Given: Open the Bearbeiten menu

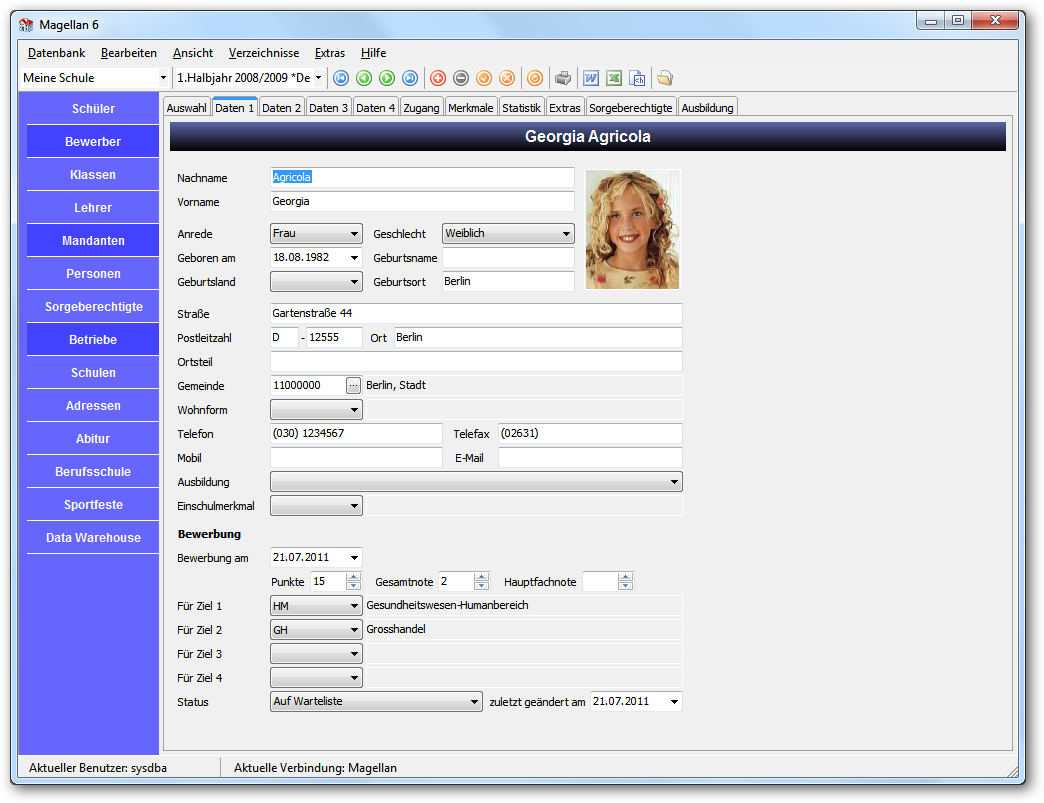Looking at the screenshot, I should (x=129, y=53).
